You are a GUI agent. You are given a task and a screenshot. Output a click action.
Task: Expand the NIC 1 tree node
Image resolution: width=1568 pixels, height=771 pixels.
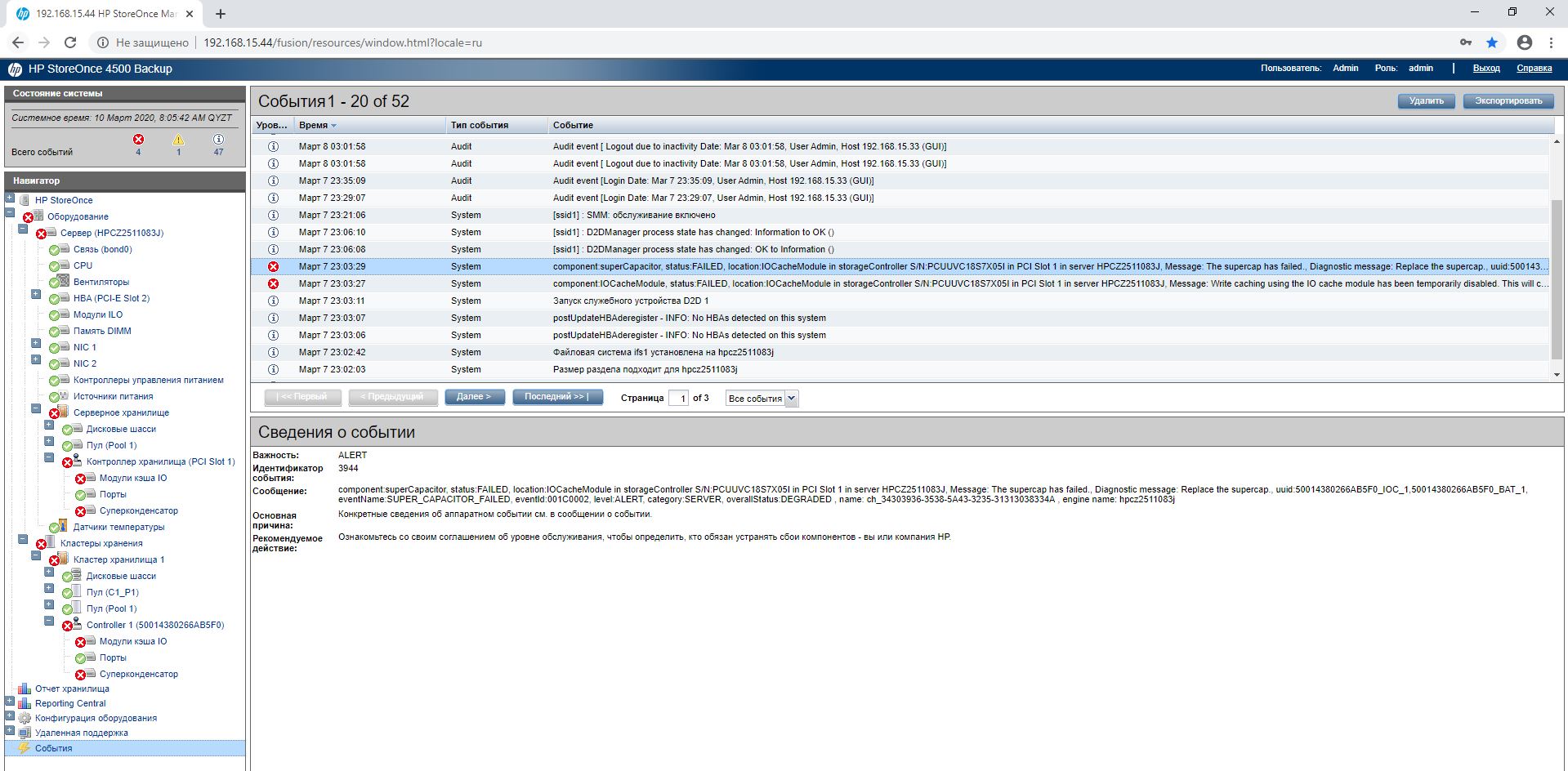pyautogui.click(x=36, y=344)
